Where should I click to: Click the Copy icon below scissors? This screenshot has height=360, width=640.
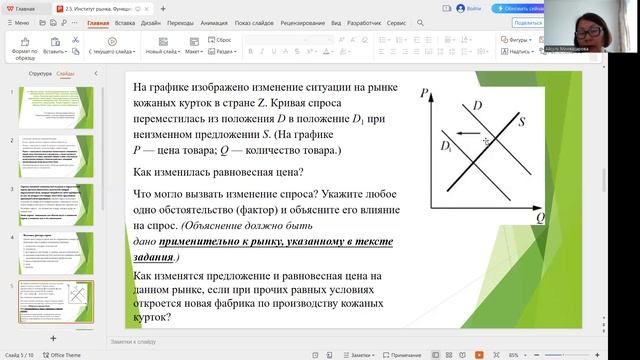tap(76, 51)
